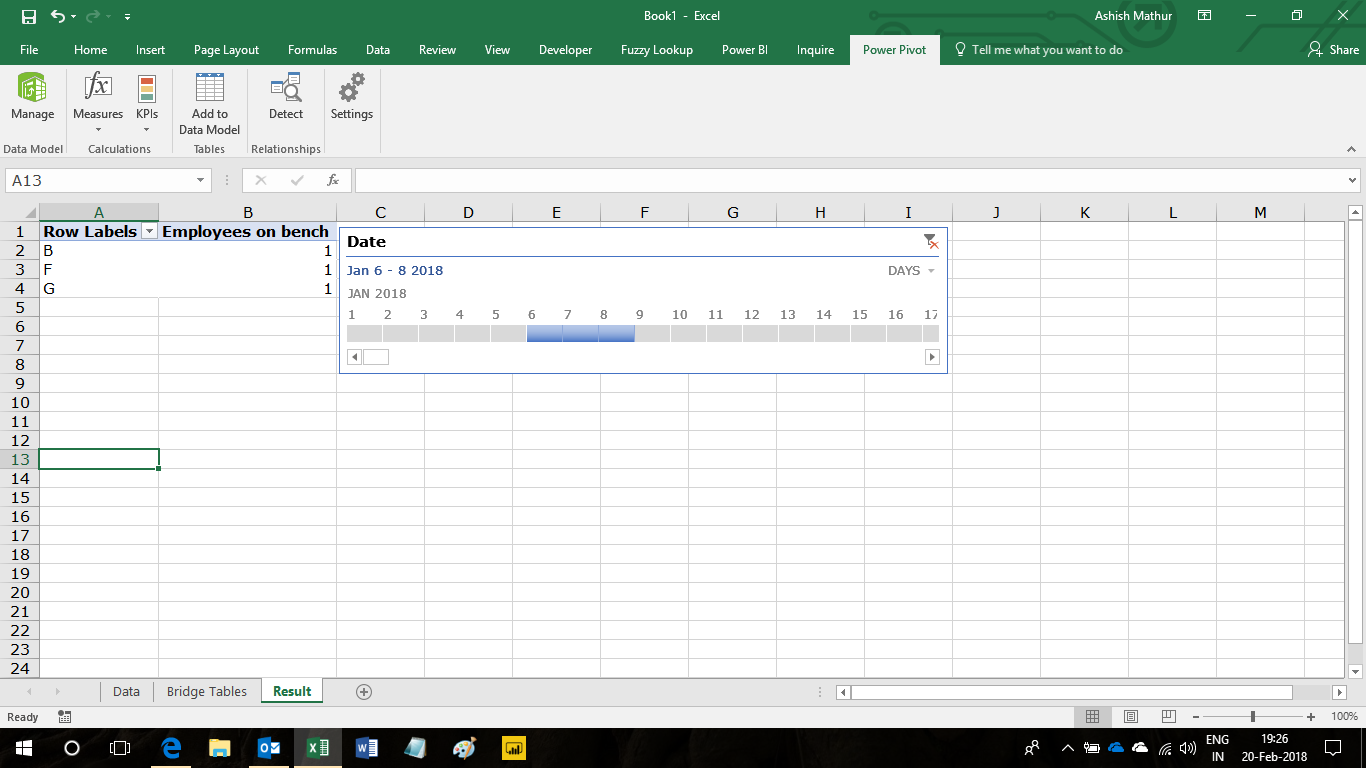Open the Row Labels filter dropdown
Viewport: 1366px width, 768px height.
point(150,232)
